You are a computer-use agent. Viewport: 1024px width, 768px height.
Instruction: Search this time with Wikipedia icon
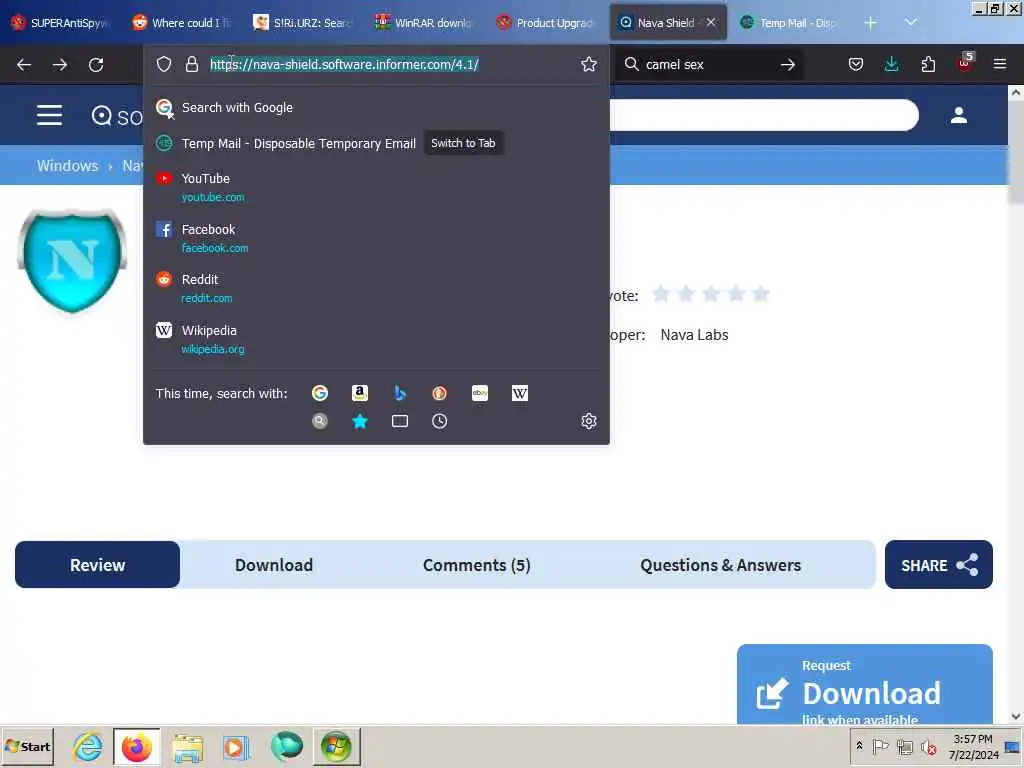(520, 393)
